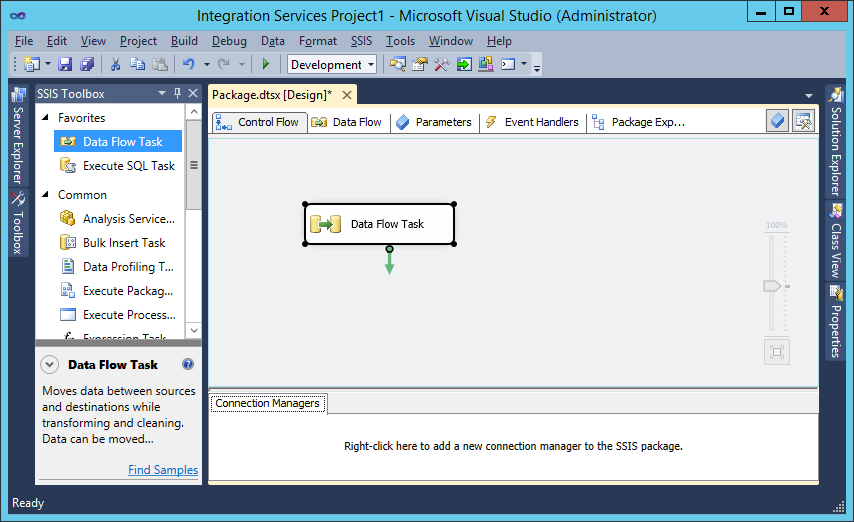Image resolution: width=854 pixels, height=522 pixels.
Task: Click the Redo toolbar icon
Action: pyautogui.click(x=223, y=64)
